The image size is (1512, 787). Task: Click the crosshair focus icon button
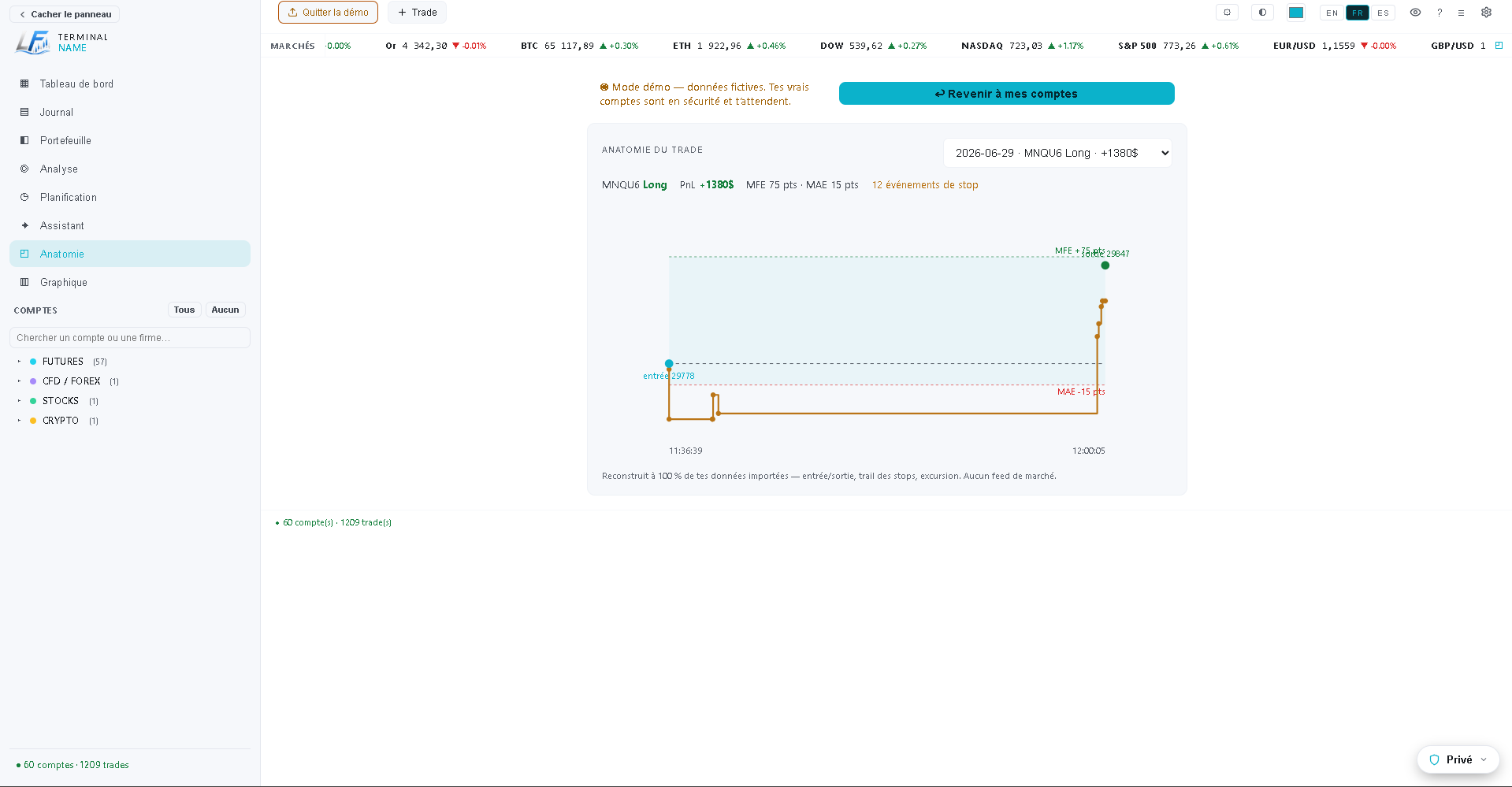click(x=1227, y=13)
